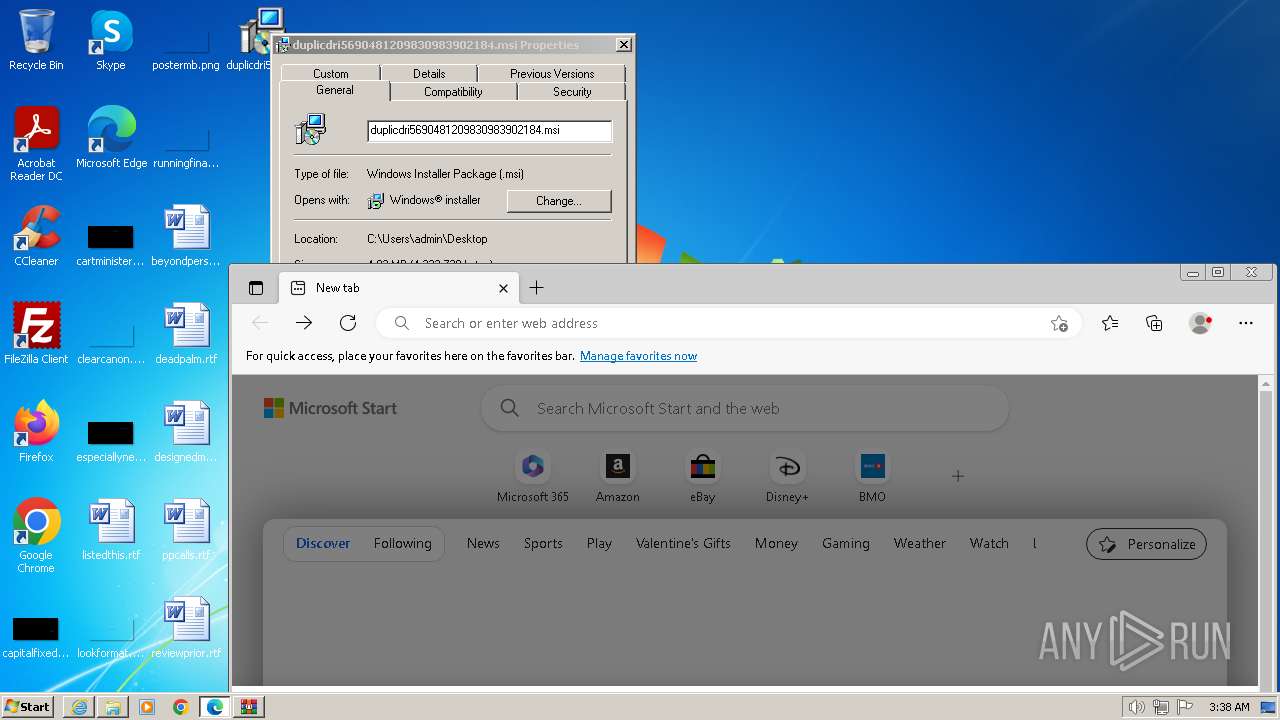Open BMO quick link tile
The image size is (1280, 720).
click(x=872, y=477)
